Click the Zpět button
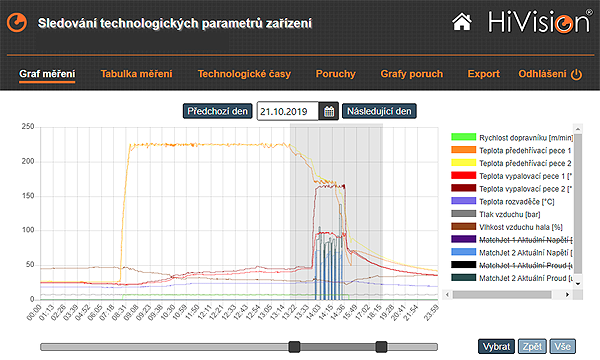The image size is (600, 360). [532, 346]
